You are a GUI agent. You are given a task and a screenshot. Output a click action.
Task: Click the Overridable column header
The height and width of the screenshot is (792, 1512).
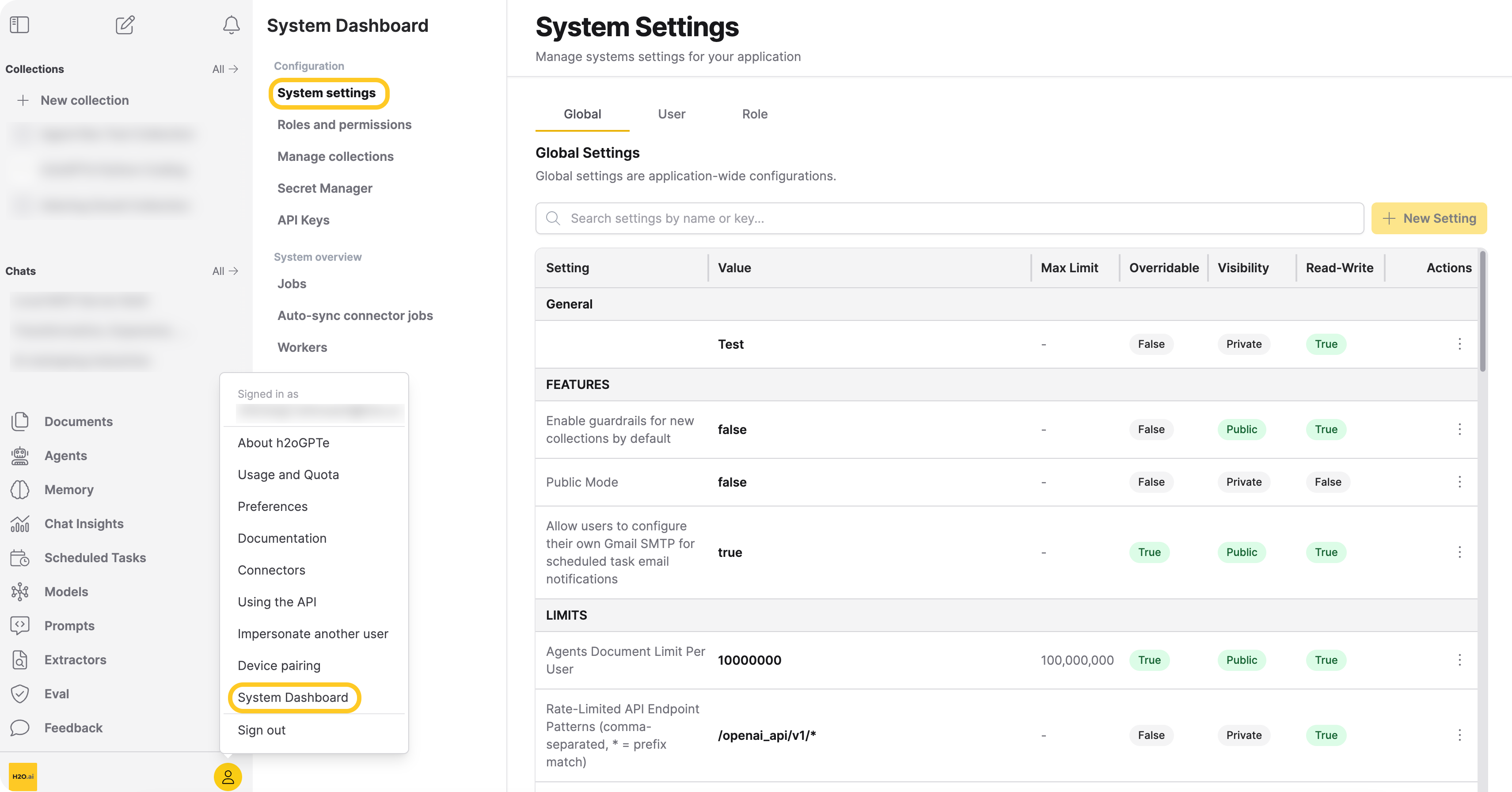click(x=1163, y=268)
